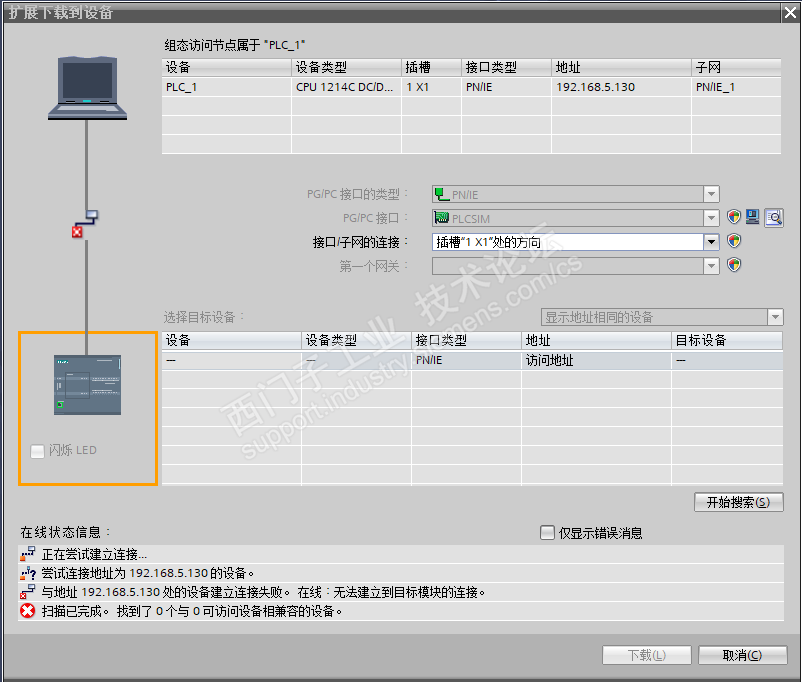This screenshot has width=802, height=682.
Task: Toggle the flash LED checkbox
Action: [37, 451]
